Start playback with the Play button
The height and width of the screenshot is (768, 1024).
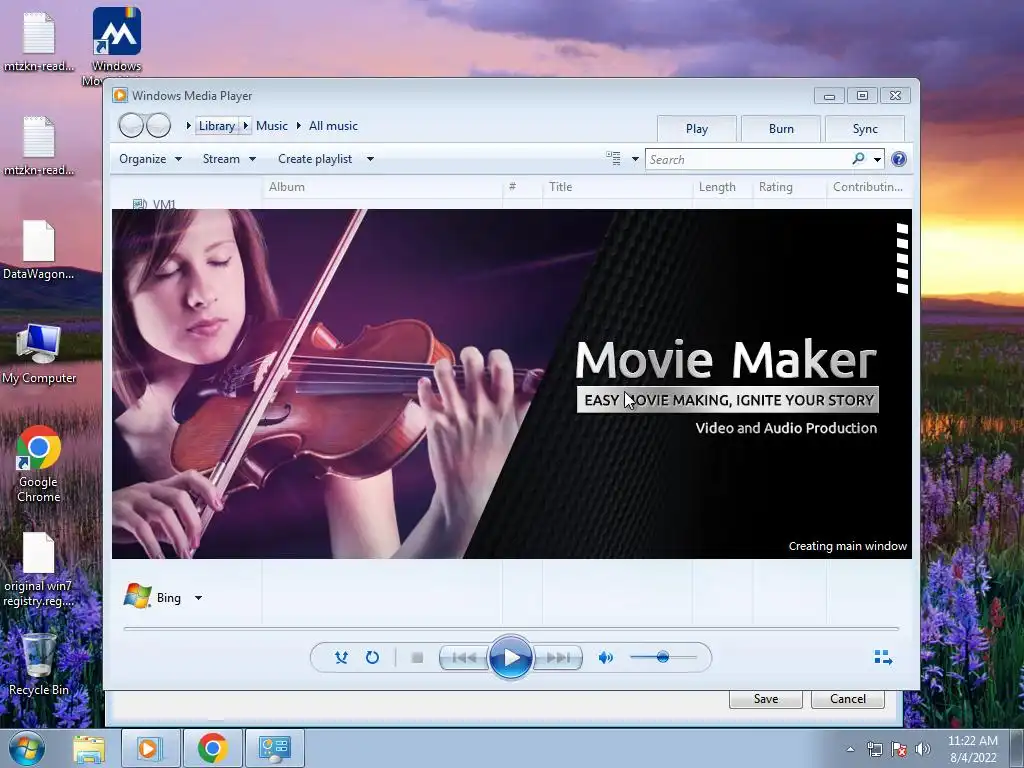click(x=510, y=658)
